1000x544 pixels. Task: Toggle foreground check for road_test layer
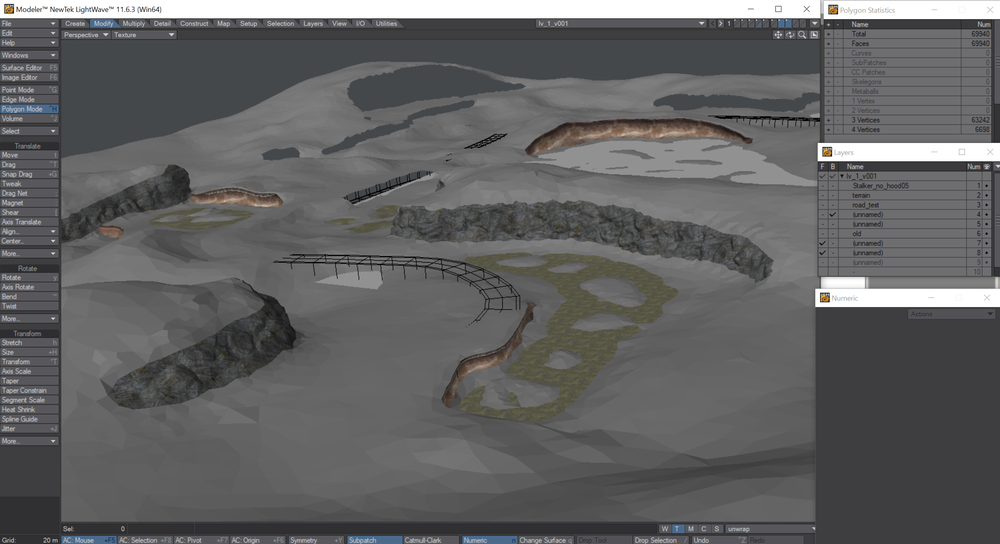click(x=823, y=205)
